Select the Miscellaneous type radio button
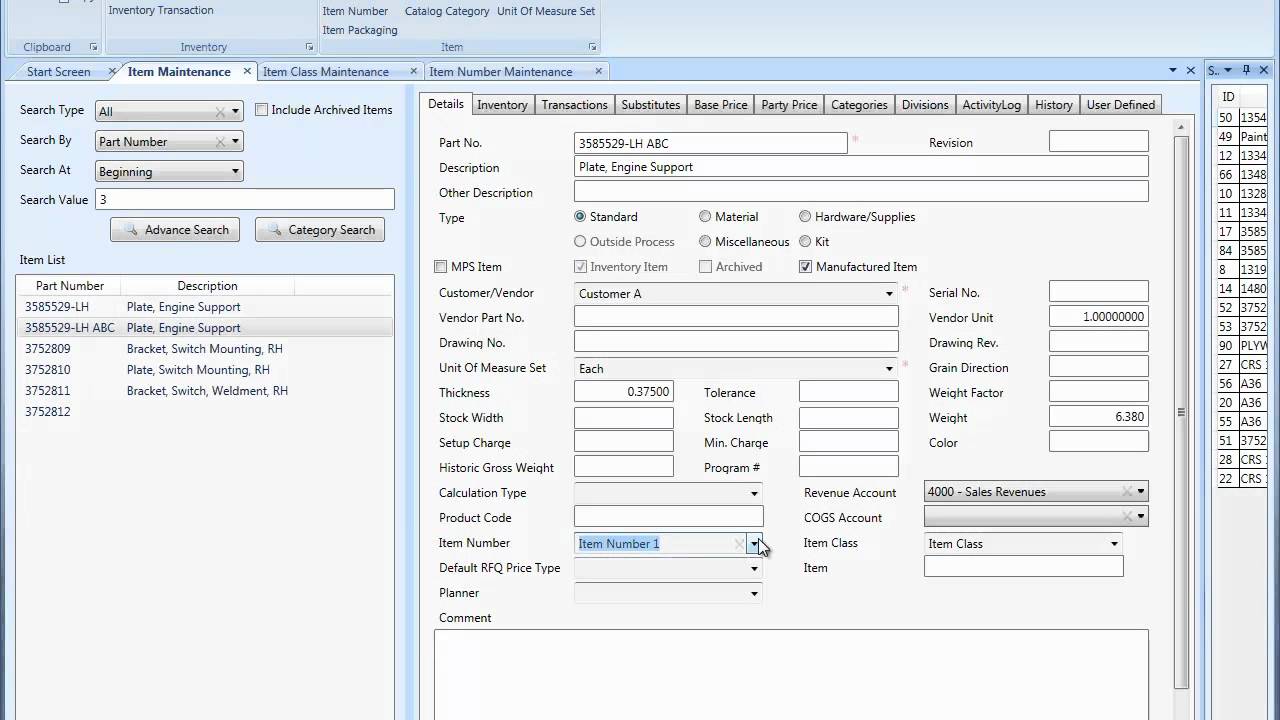The image size is (1280, 720). [x=705, y=241]
